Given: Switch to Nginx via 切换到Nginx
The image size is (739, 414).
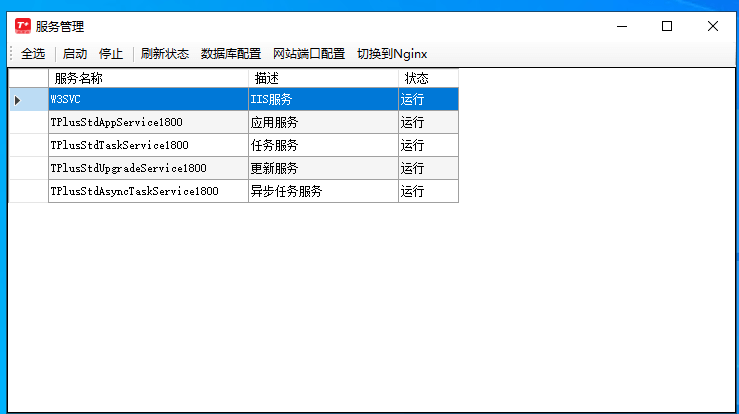Looking at the screenshot, I should point(392,54).
